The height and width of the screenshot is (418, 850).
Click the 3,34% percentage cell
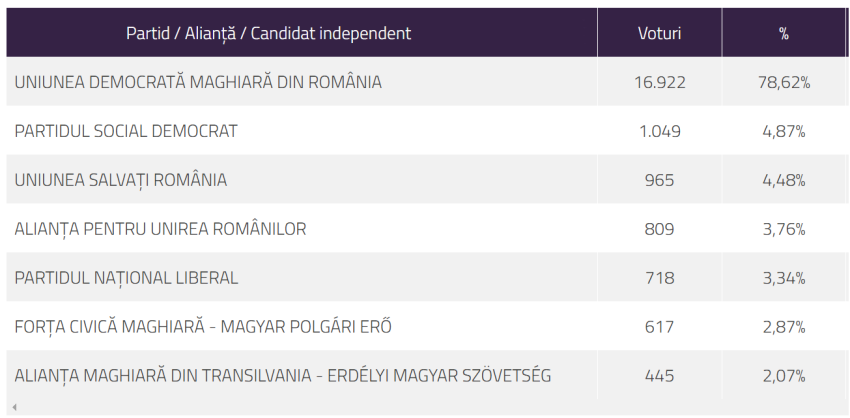click(x=784, y=278)
